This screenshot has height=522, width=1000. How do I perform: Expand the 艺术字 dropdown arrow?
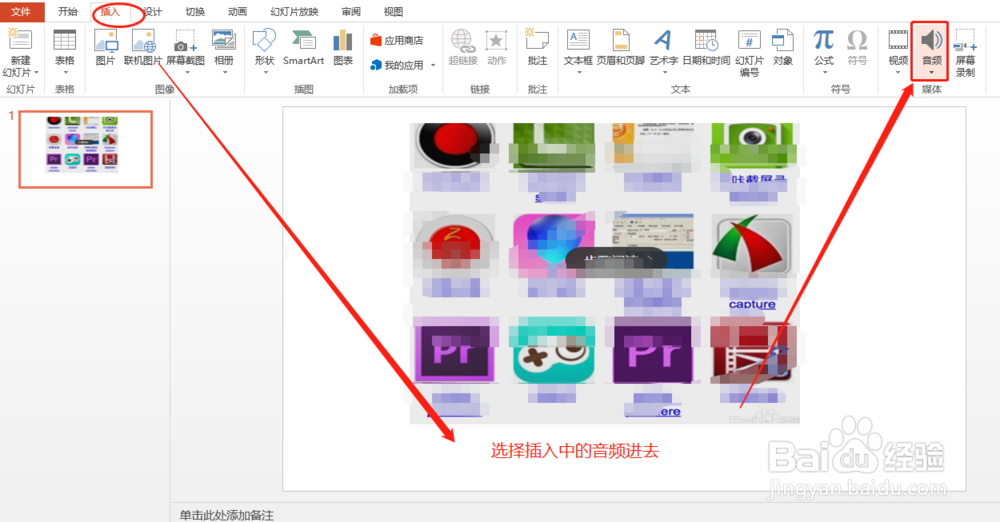(x=665, y=72)
